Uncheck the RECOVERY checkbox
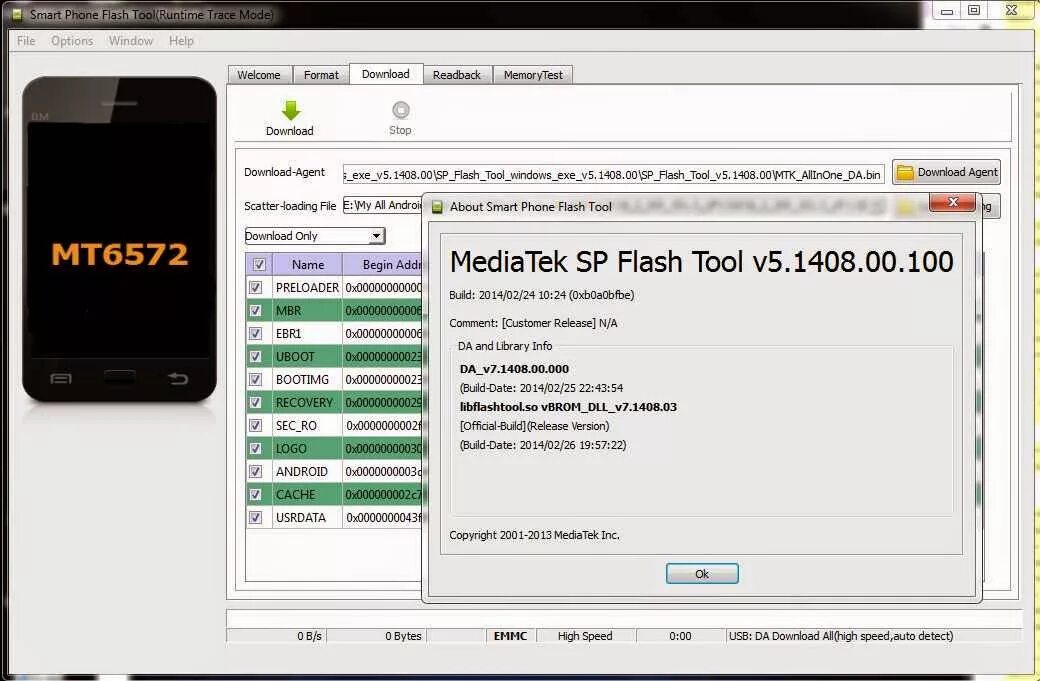This screenshot has height=681, width=1040. click(255, 402)
